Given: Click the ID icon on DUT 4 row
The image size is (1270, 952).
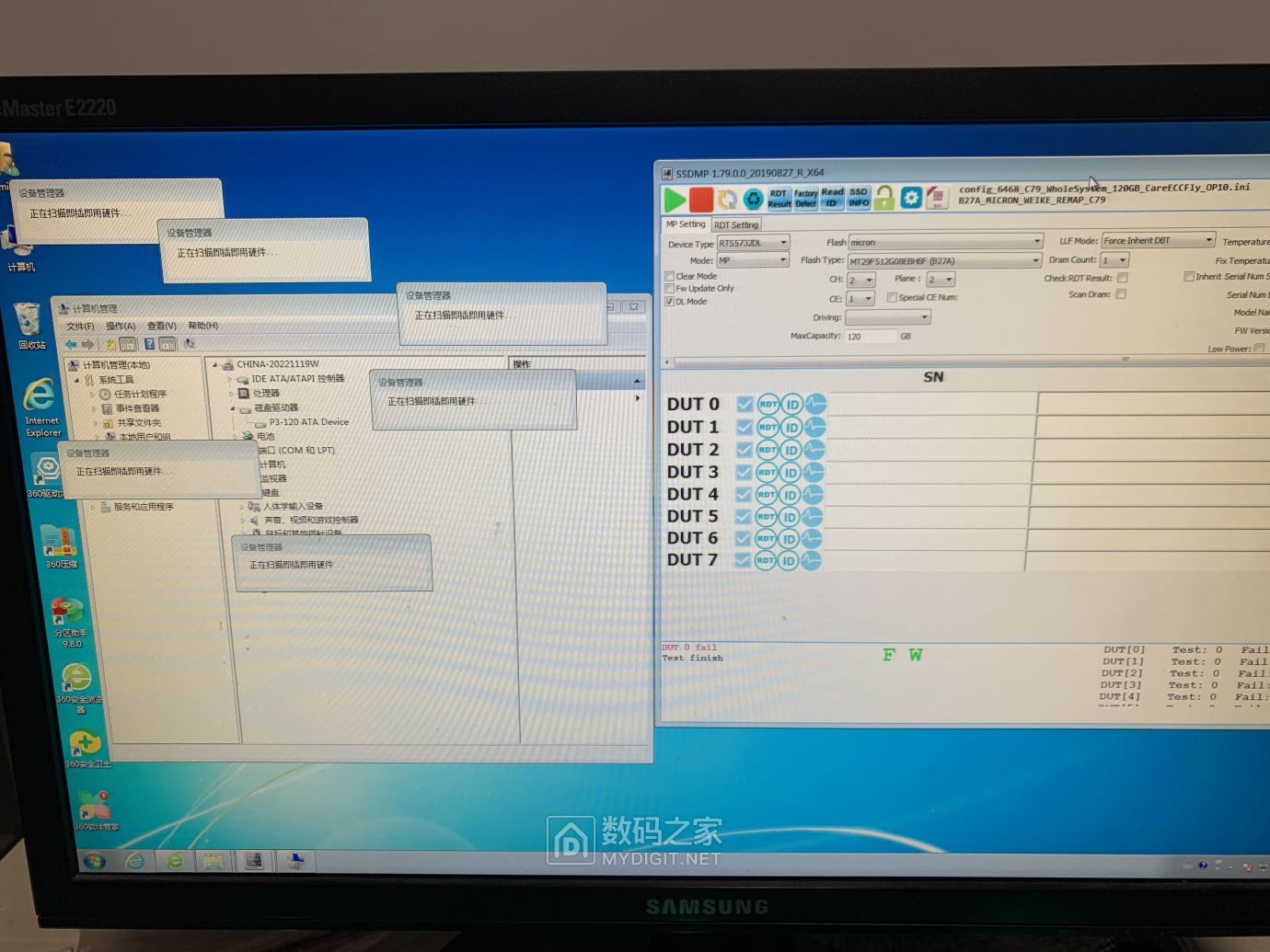Looking at the screenshot, I should point(790,495).
